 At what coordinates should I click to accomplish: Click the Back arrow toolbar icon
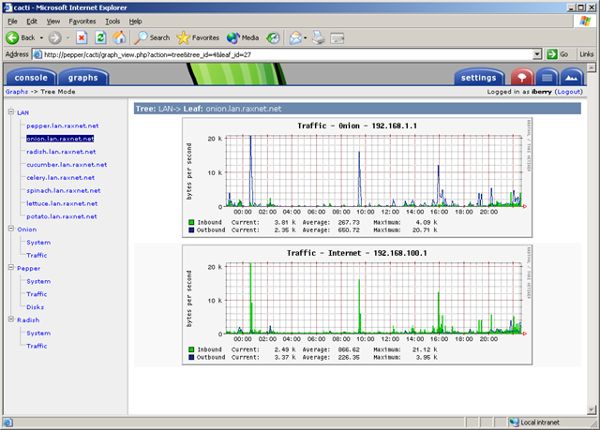pyautogui.click(x=12, y=37)
